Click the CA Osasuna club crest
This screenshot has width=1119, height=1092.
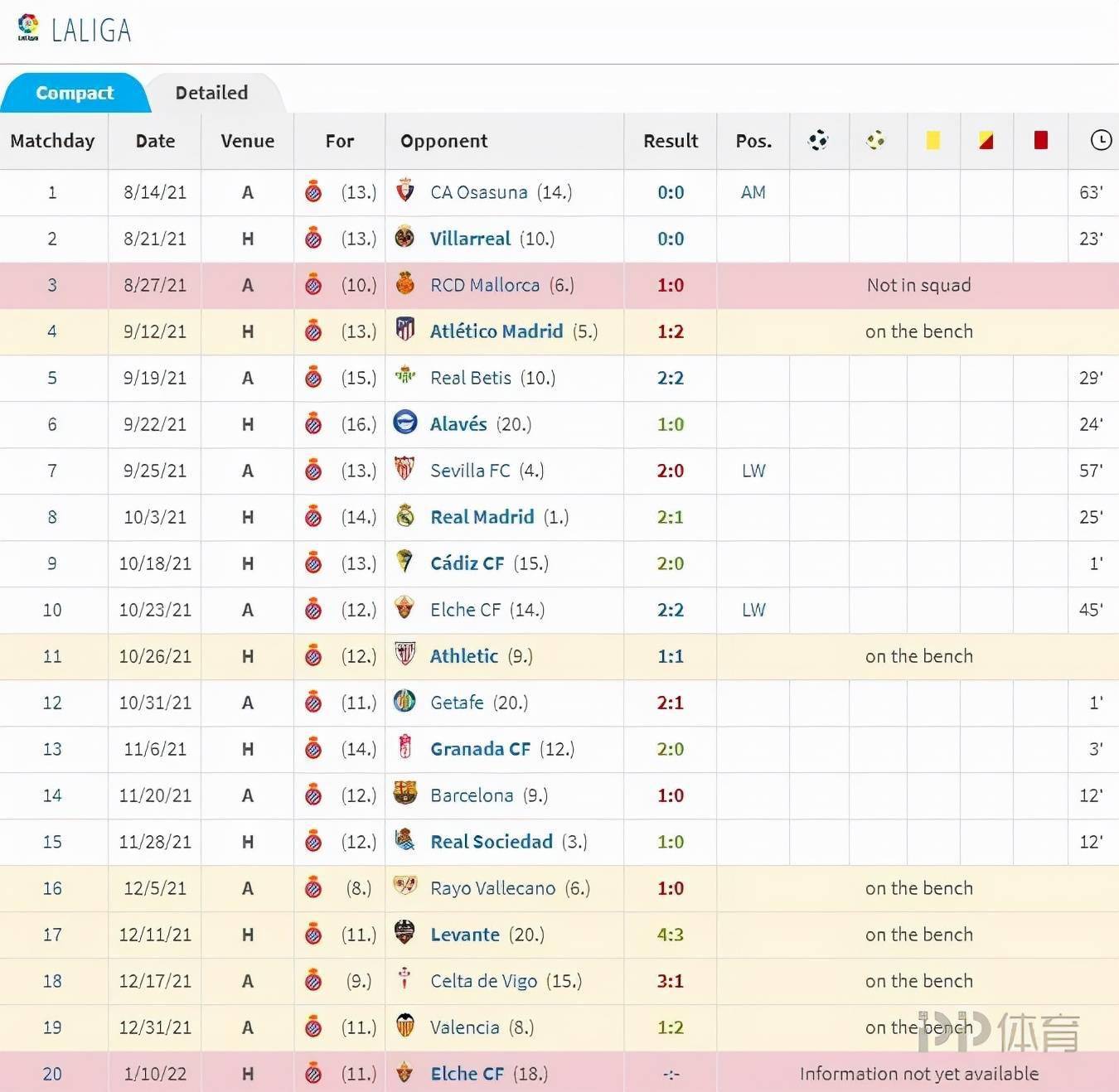point(404,191)
